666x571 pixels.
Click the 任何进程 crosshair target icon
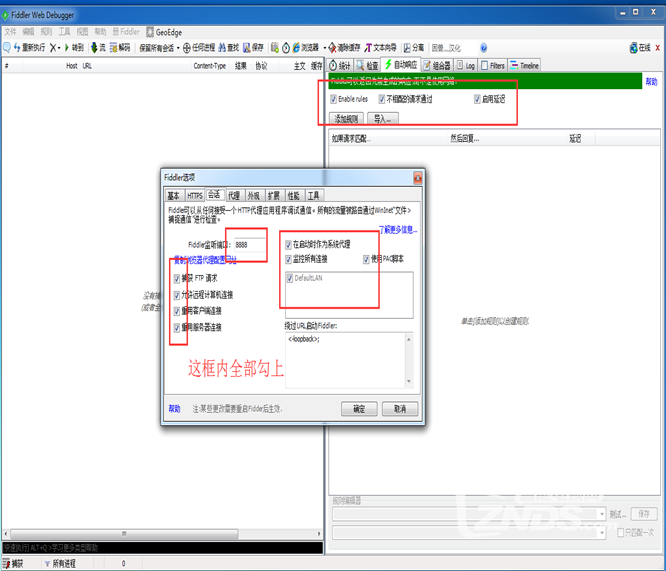[186, 48]
